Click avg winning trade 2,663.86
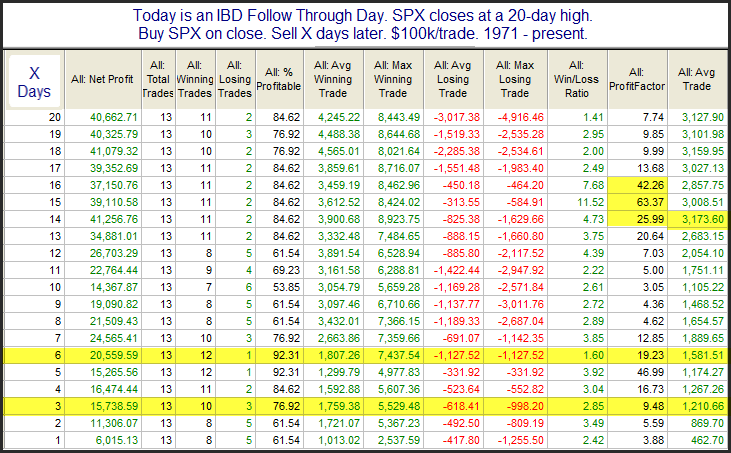The image size is (731, 453). 339,338
